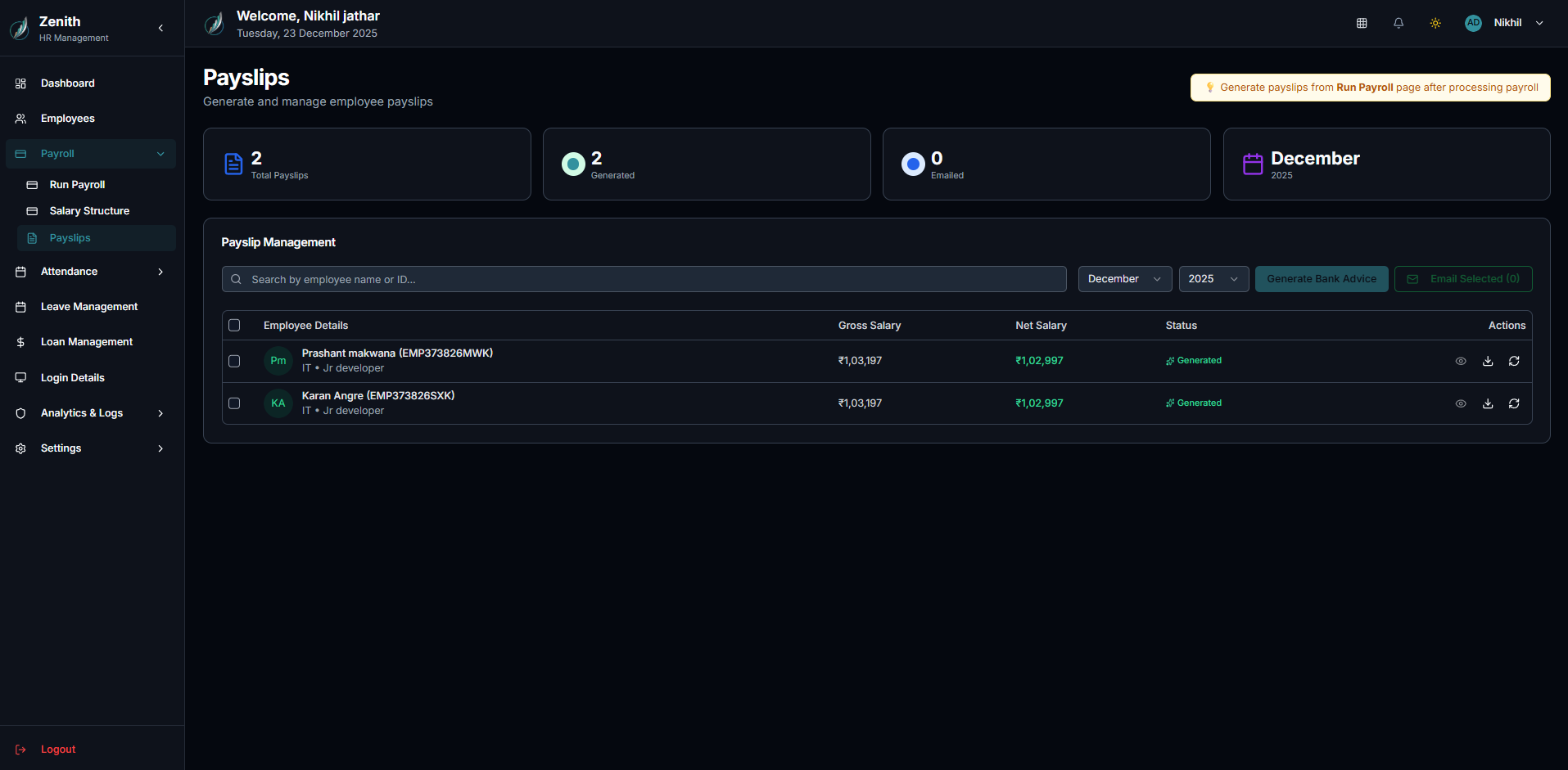
Task: Open the 2025 year dropdown
Action: pyautogui.click(x=1213, y=279)
